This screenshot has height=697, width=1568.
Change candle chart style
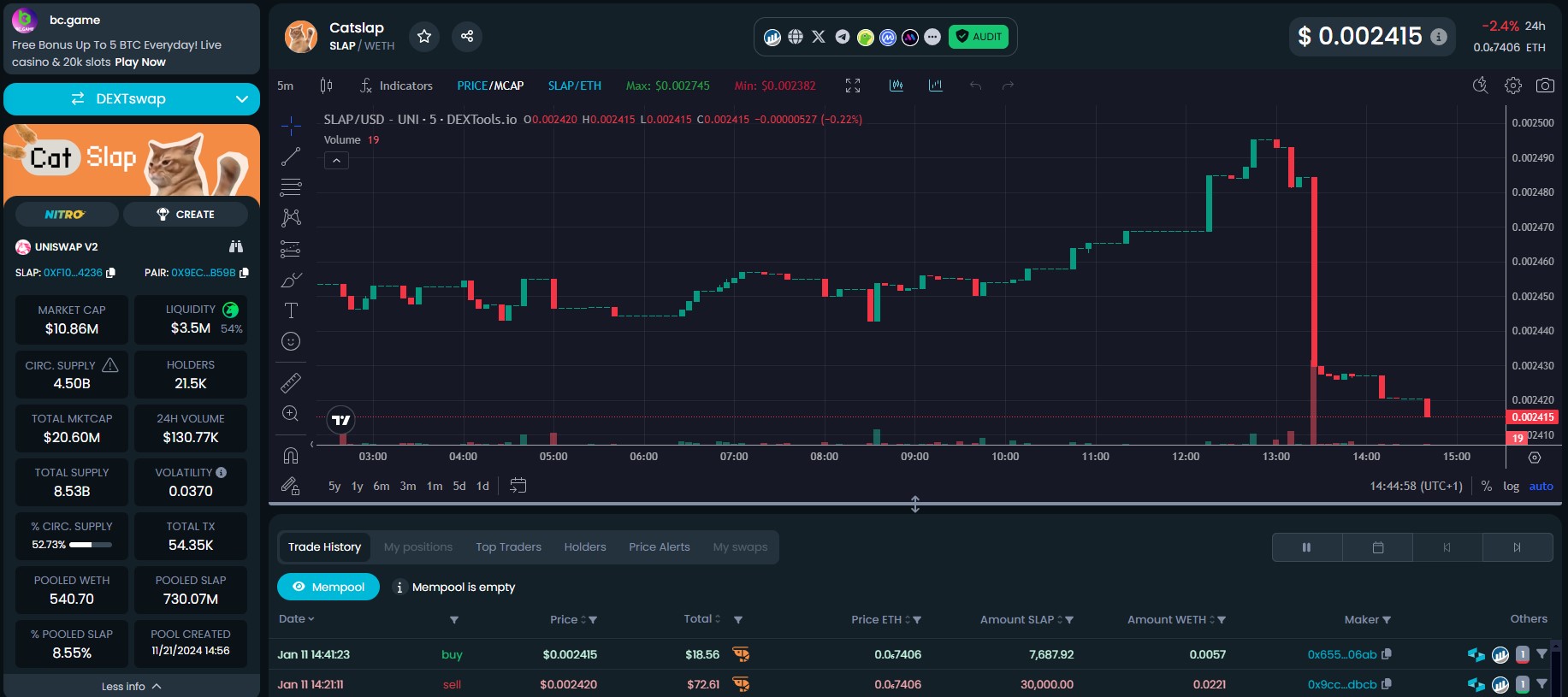[x=326, y=86]
